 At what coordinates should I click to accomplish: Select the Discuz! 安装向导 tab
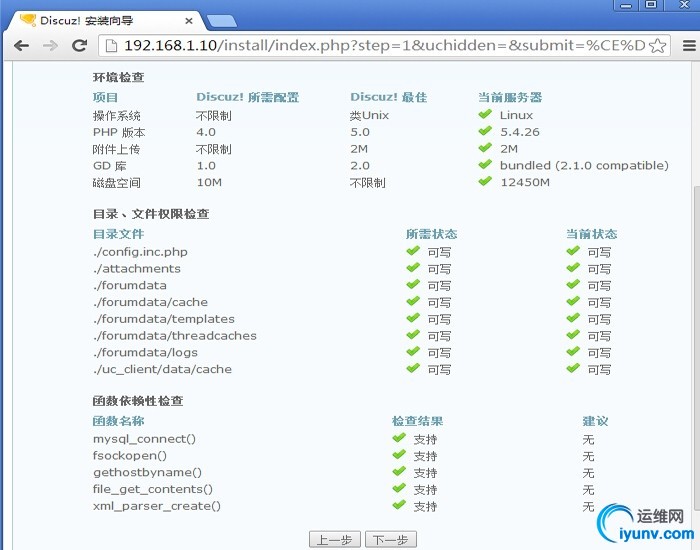(105, 21)
